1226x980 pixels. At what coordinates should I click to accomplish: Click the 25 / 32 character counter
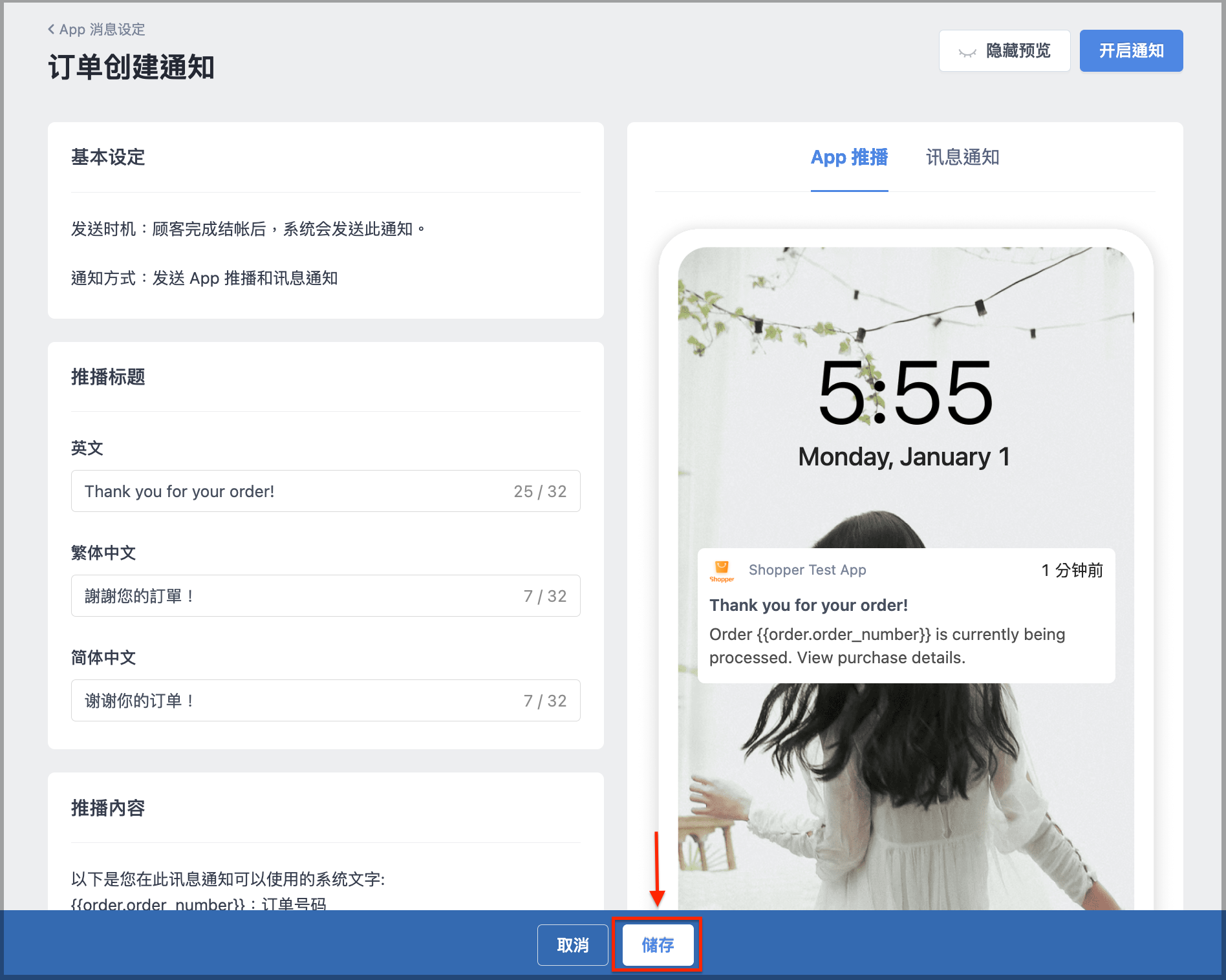[x=540, y=491]
